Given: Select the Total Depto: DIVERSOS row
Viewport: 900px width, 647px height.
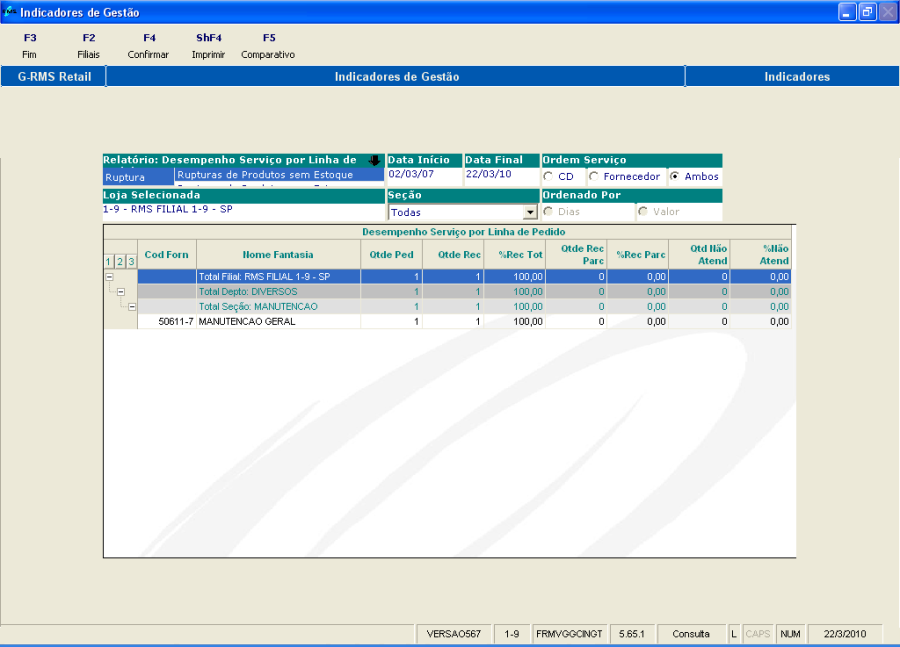Looking at the screenshot, I should (464, 292).
